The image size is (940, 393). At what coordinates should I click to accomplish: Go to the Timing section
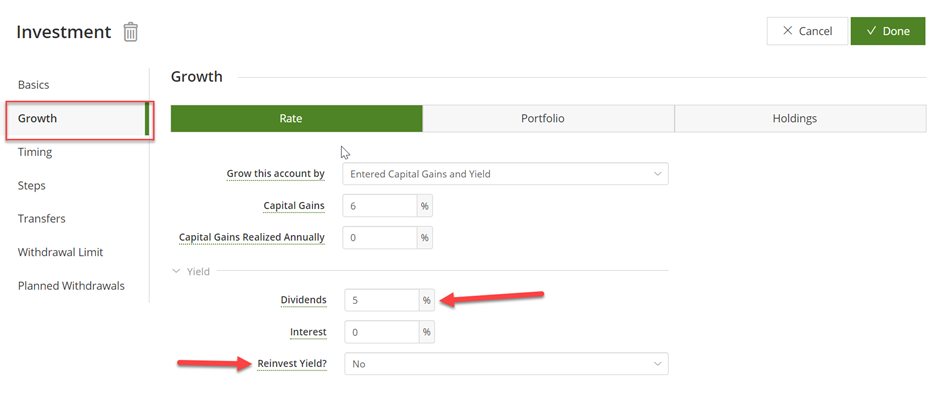click(x=35, y=152)
